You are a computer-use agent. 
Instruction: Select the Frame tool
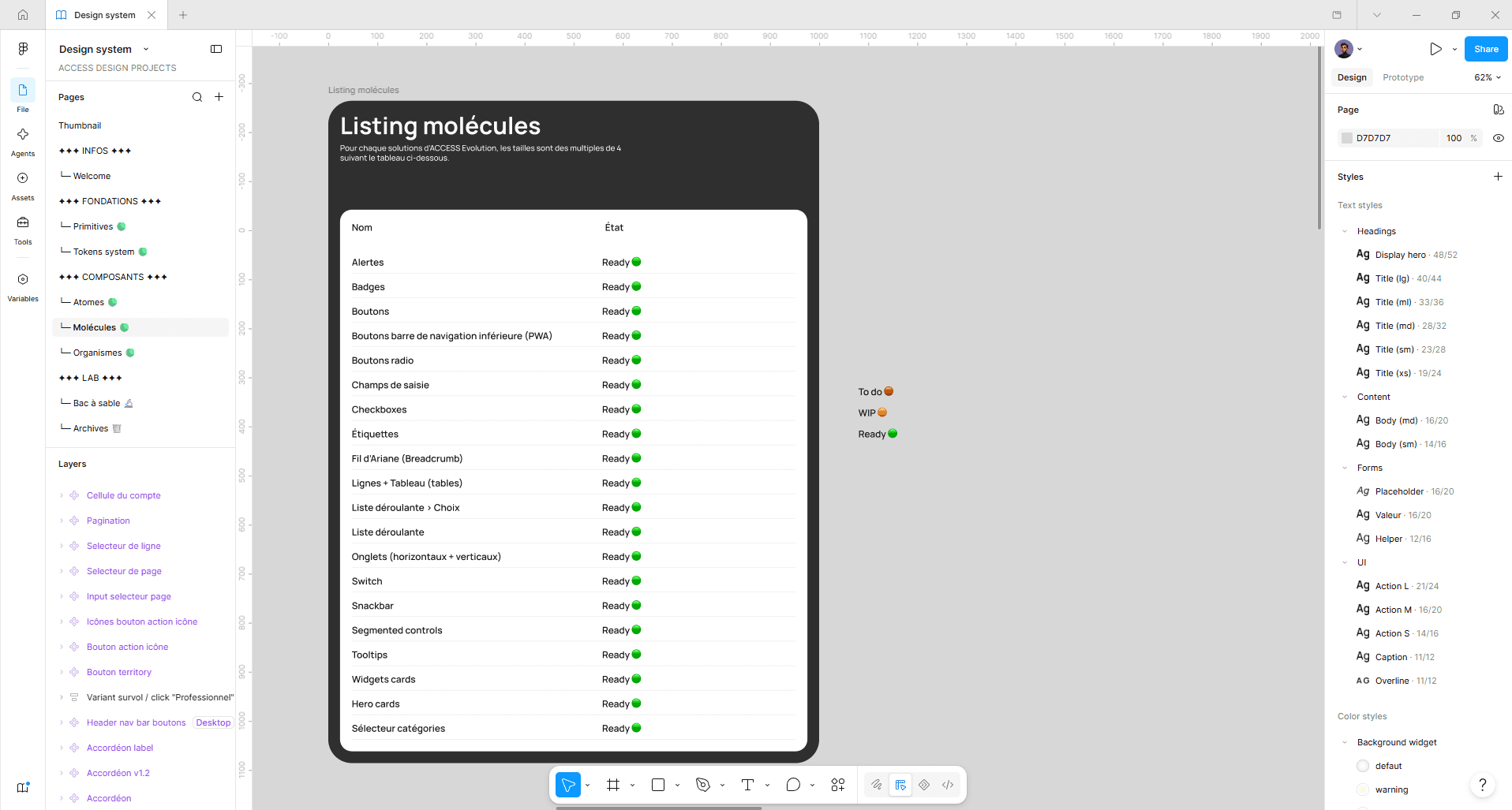(x=613, y=785)
